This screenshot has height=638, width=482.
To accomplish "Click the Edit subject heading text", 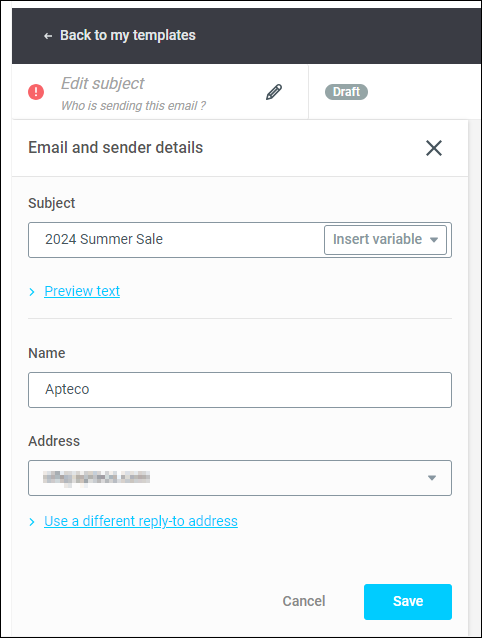I will [x=103, y=83].
